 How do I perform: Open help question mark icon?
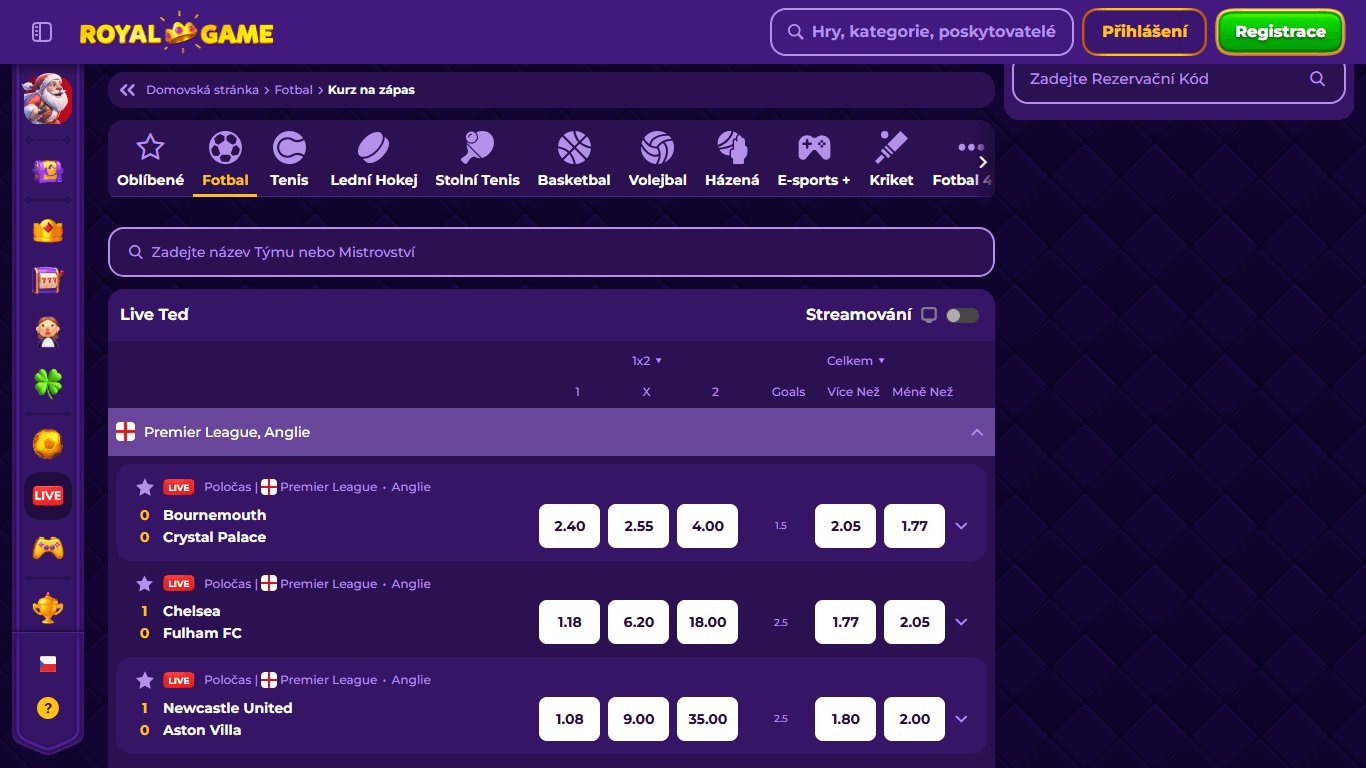pos(48,708)
